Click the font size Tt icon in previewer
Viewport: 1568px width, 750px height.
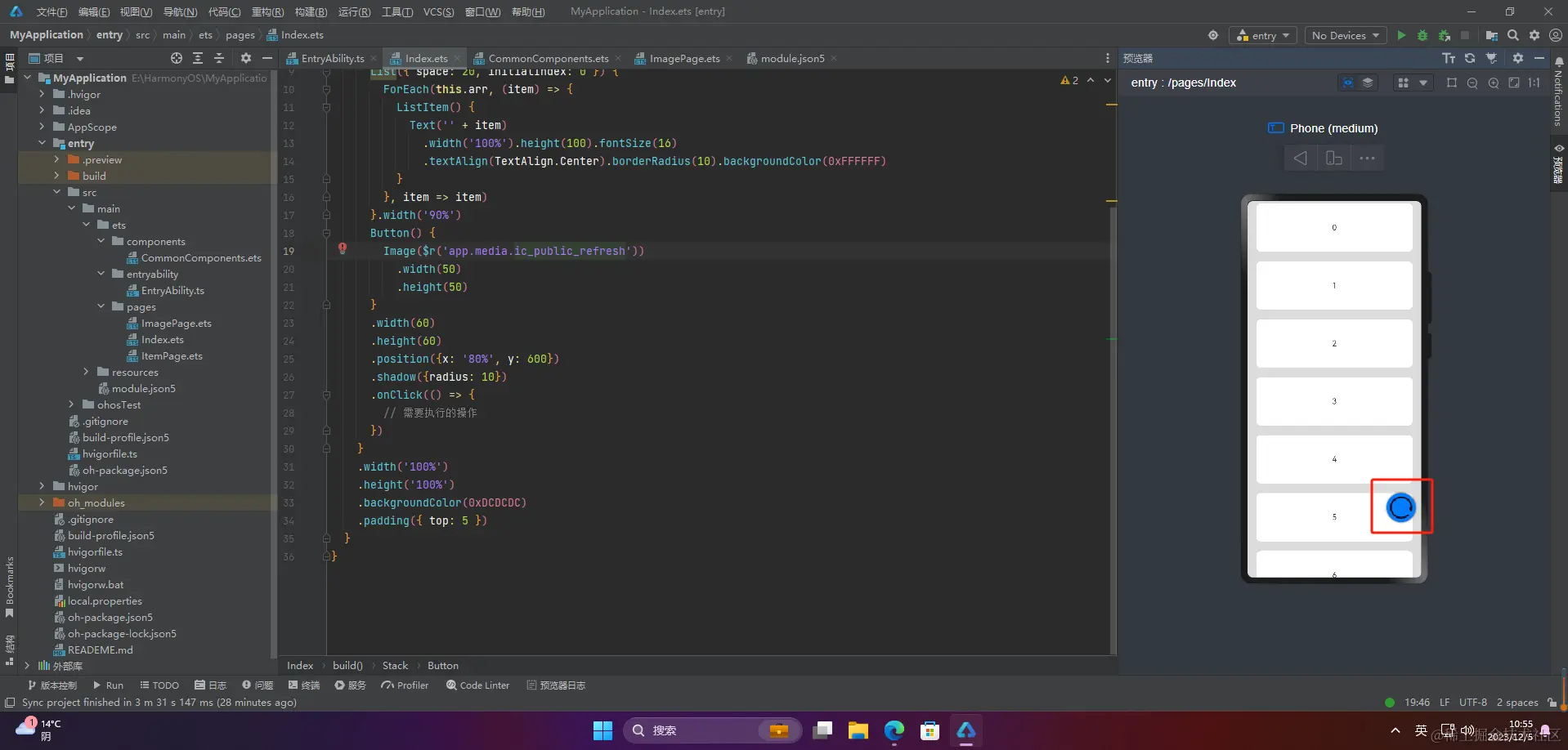1449,58
